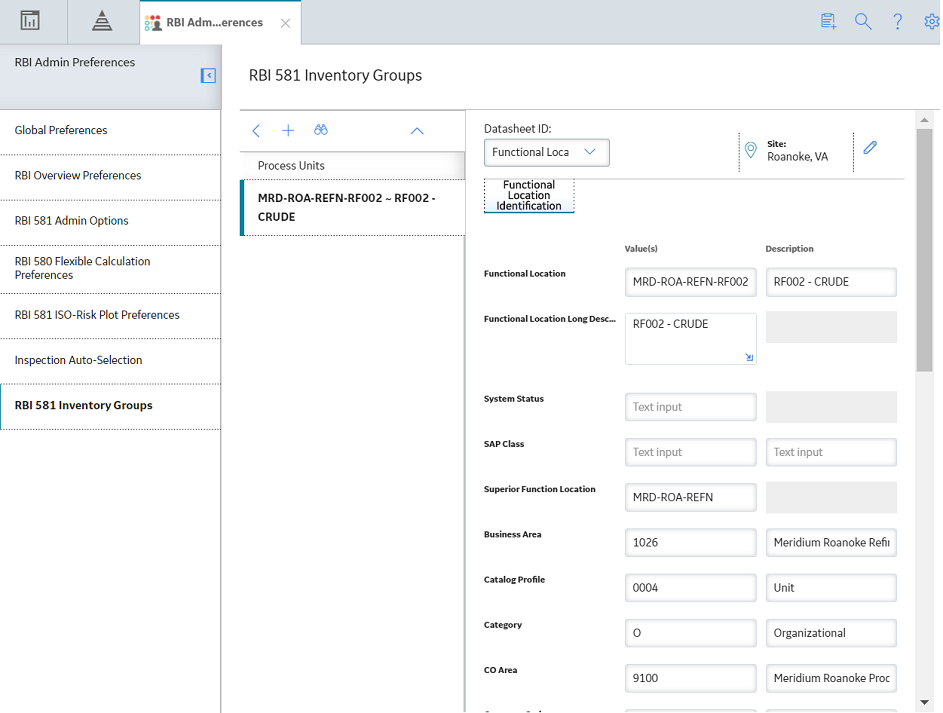Screen dimensions: 943x713
Task: Click the Value(s) column header
Action: 641,248
